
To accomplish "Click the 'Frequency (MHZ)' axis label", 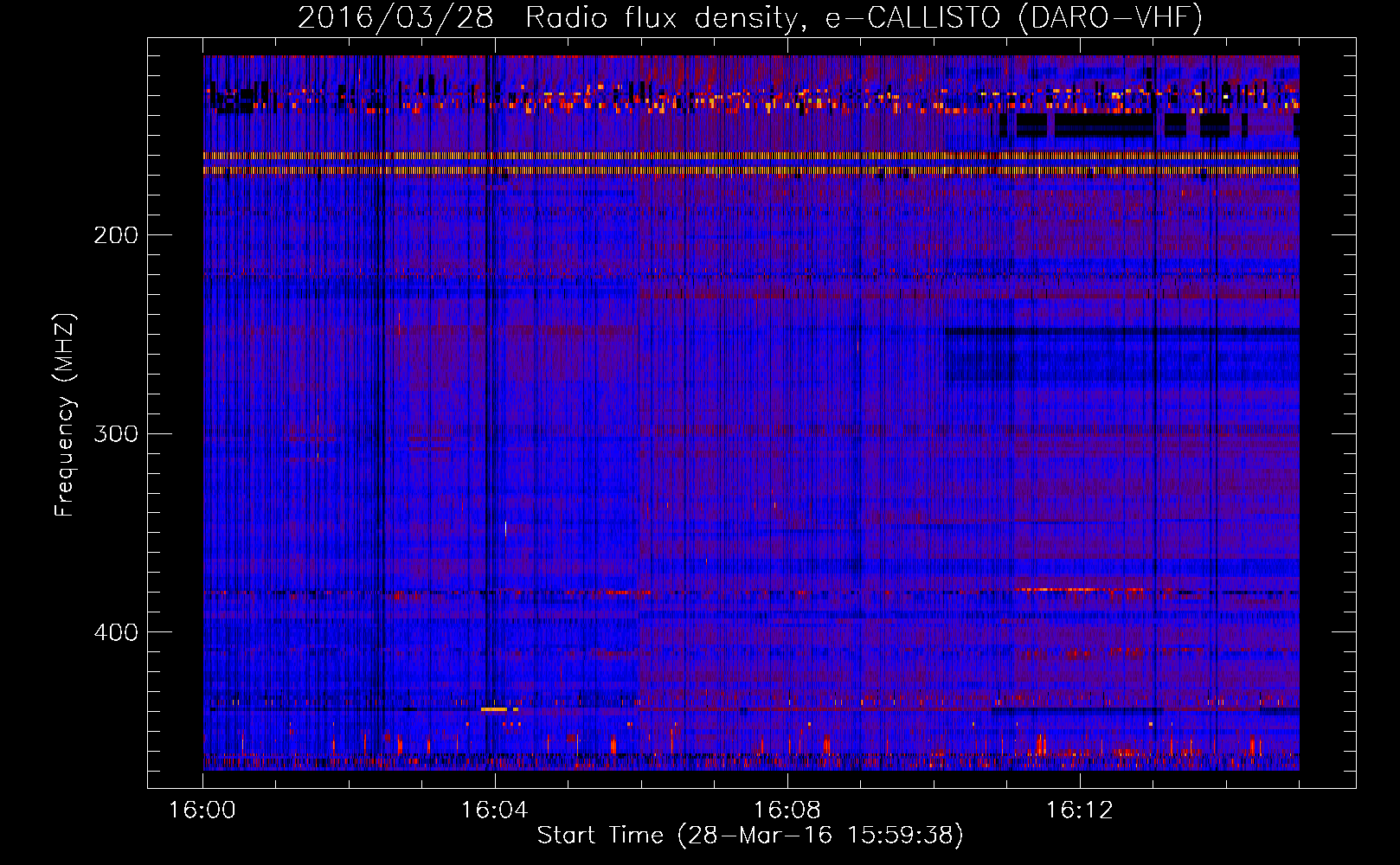I will [x=65, y=414].
